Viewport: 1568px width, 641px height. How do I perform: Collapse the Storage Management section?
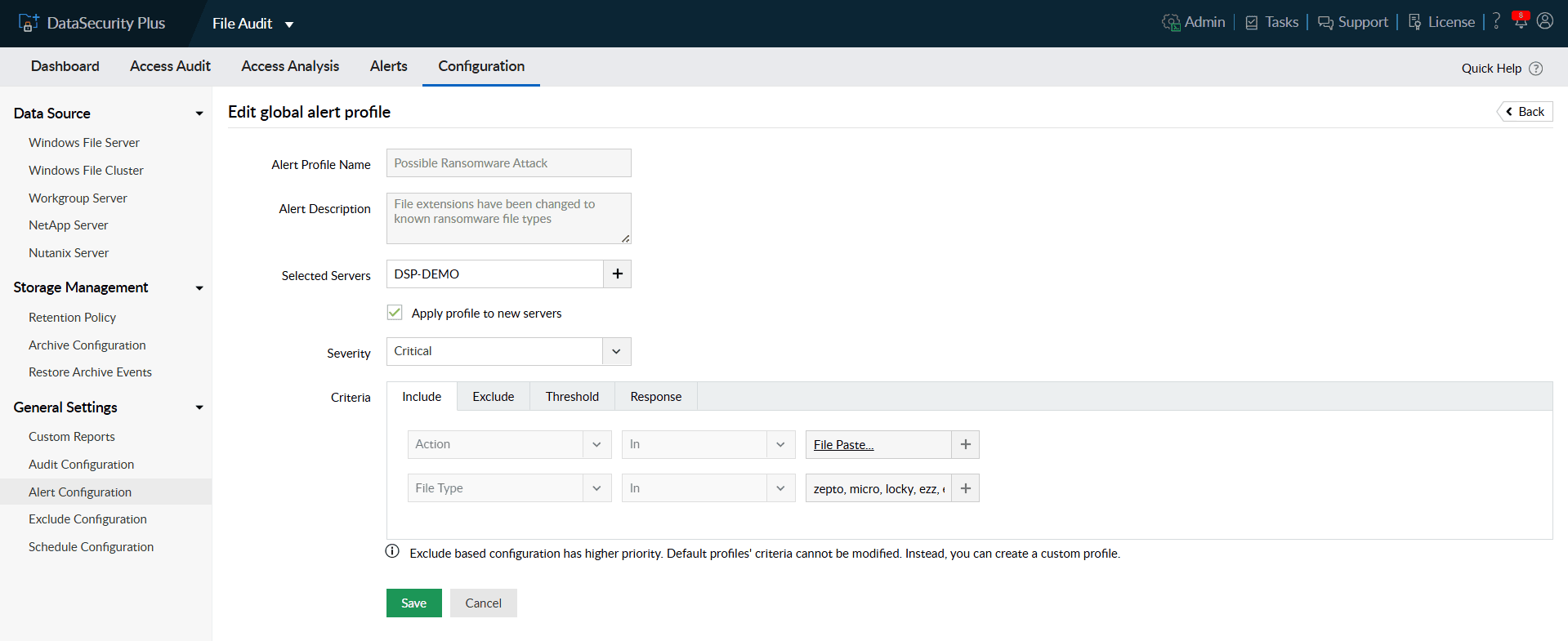199,287
